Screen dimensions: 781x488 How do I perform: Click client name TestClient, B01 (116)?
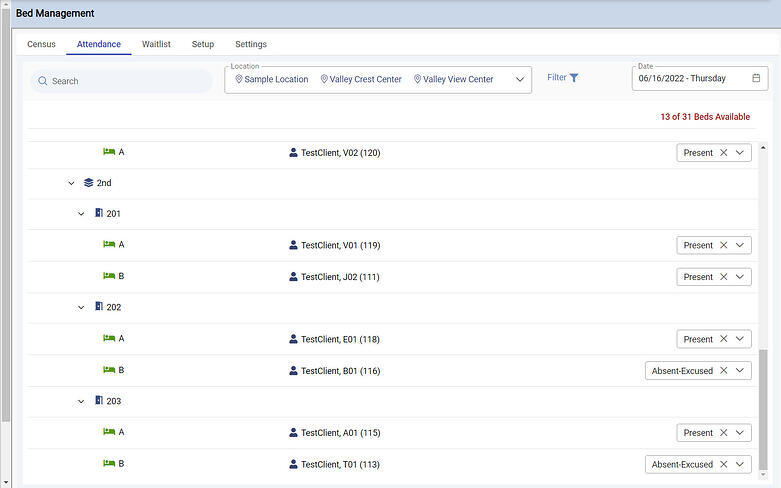point(341,370)
